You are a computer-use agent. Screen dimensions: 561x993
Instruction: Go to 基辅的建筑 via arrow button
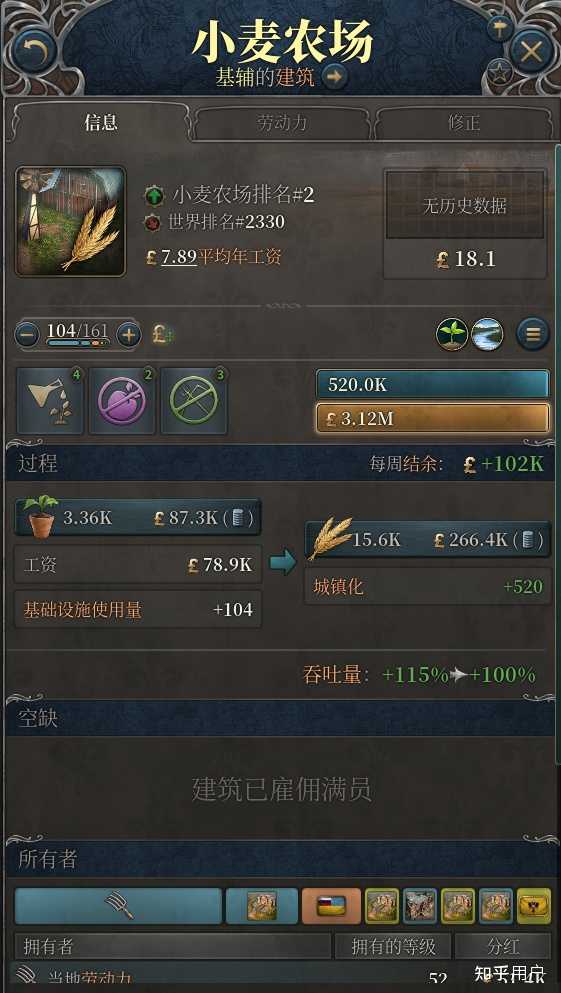click(x=334, y=77)
